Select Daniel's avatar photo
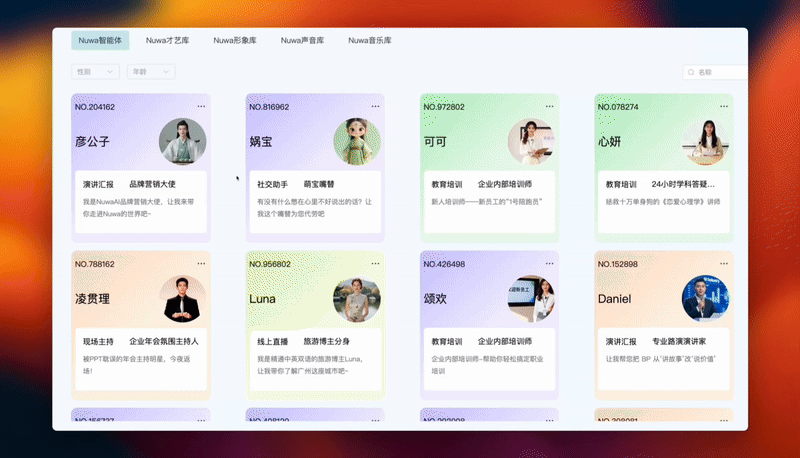 pyautogui.click(x=705, y=299)
